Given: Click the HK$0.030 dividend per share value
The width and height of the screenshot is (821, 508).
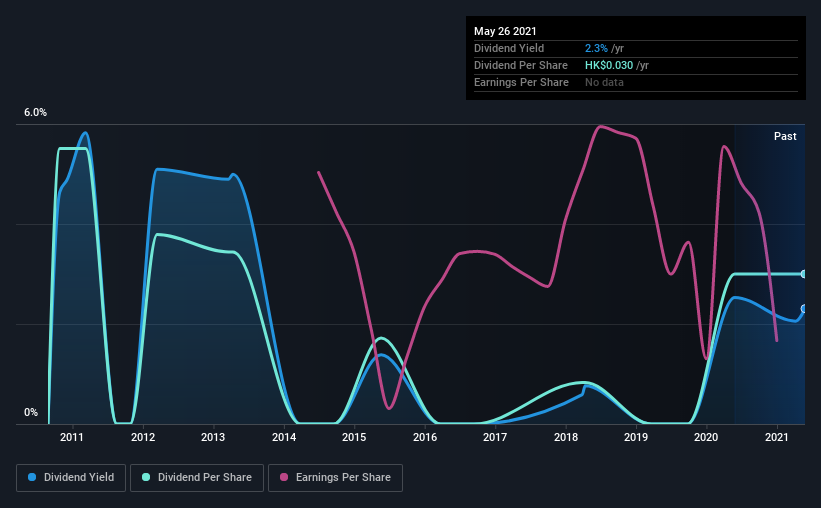Looking at the screenshot, I should tap(609, 65).
